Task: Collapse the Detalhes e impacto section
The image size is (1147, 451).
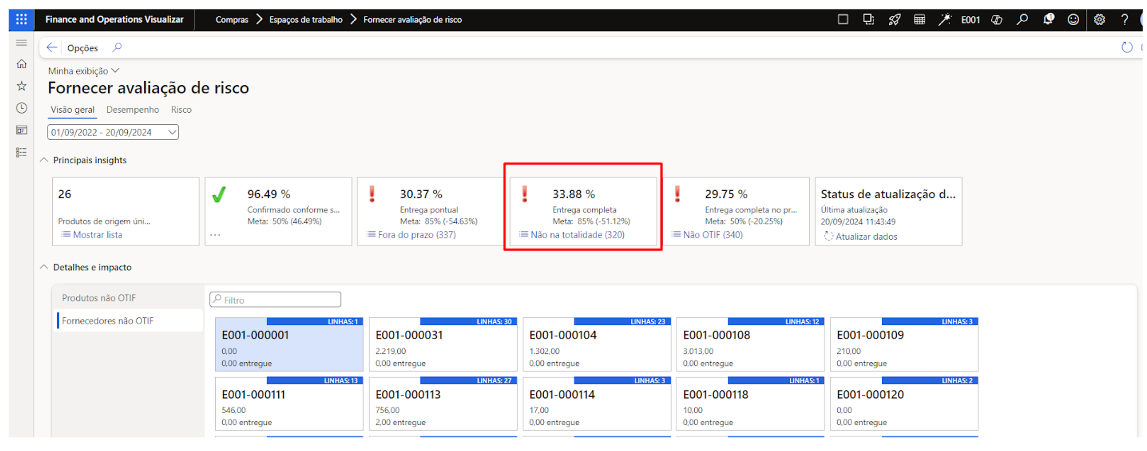Action: [x=44, y=268]
